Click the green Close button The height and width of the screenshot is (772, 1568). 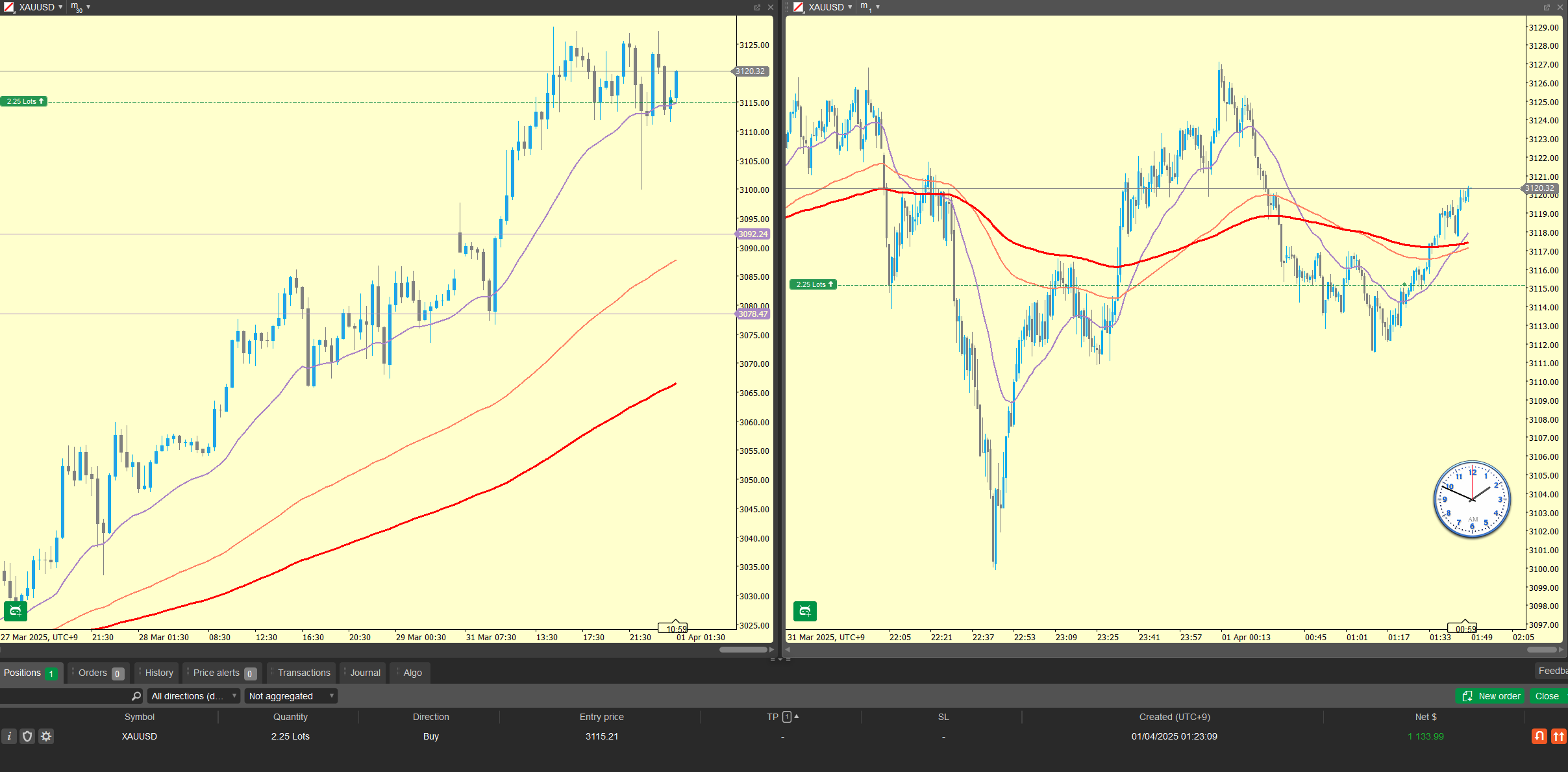1547,696
